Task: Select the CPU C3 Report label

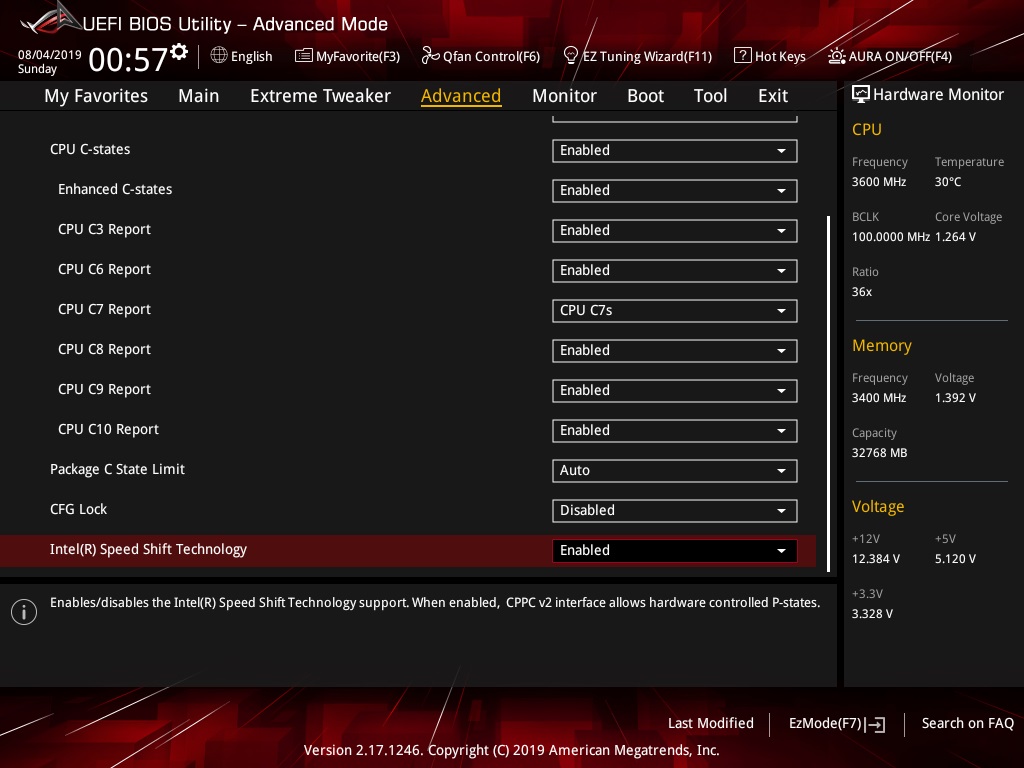Action: coord(104,229)
